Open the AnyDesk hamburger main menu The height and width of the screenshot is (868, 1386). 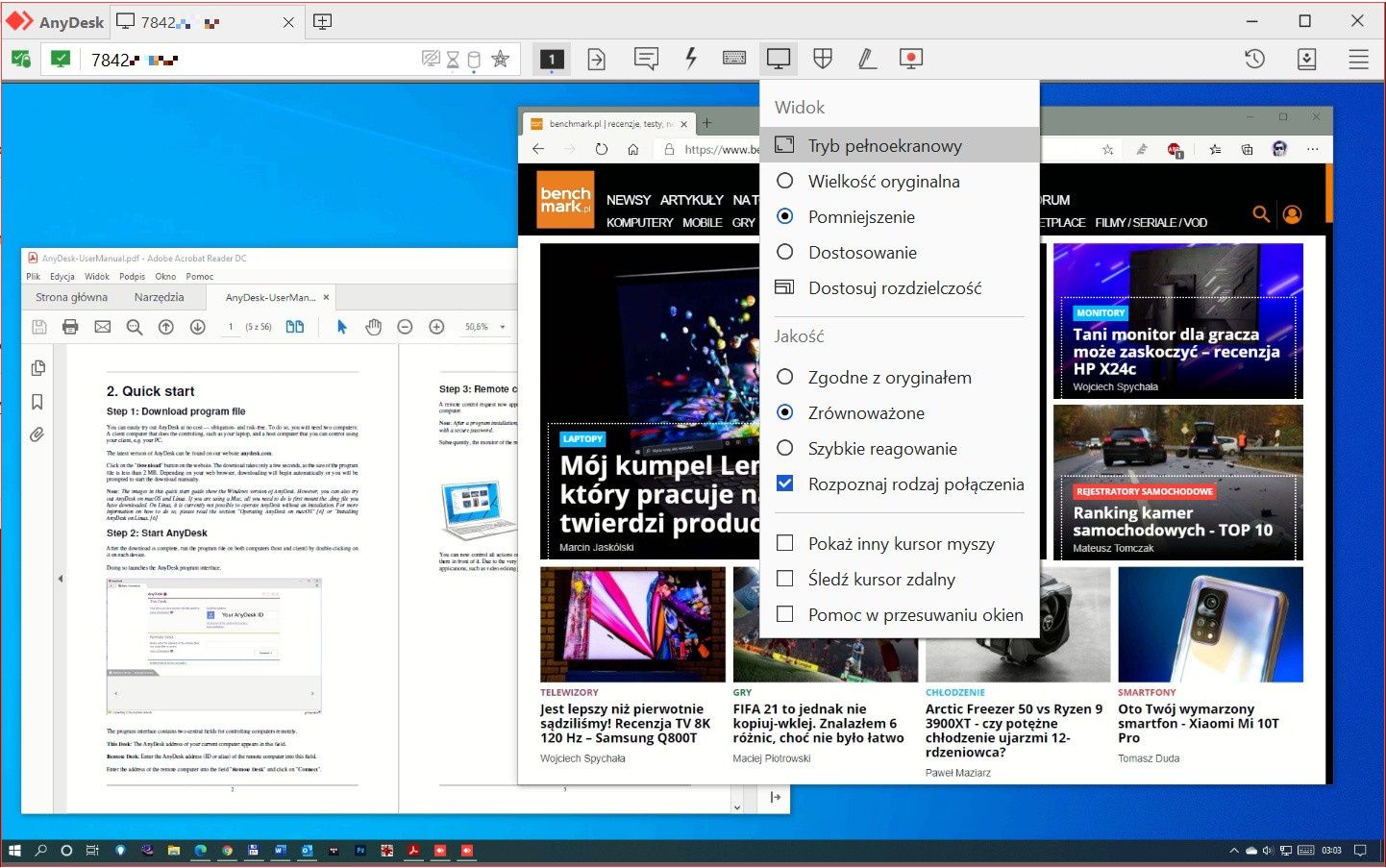(x=1358, y=59)
